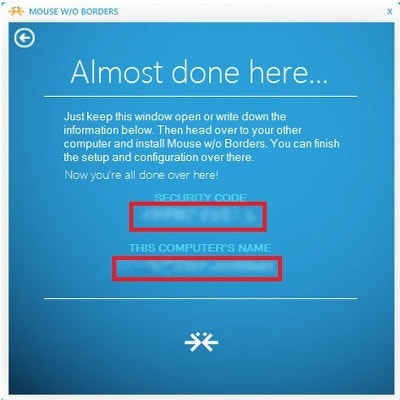
Task: Click the 'Almost done here...' heading
Action: pyautogui.click(x=199, y=72)
